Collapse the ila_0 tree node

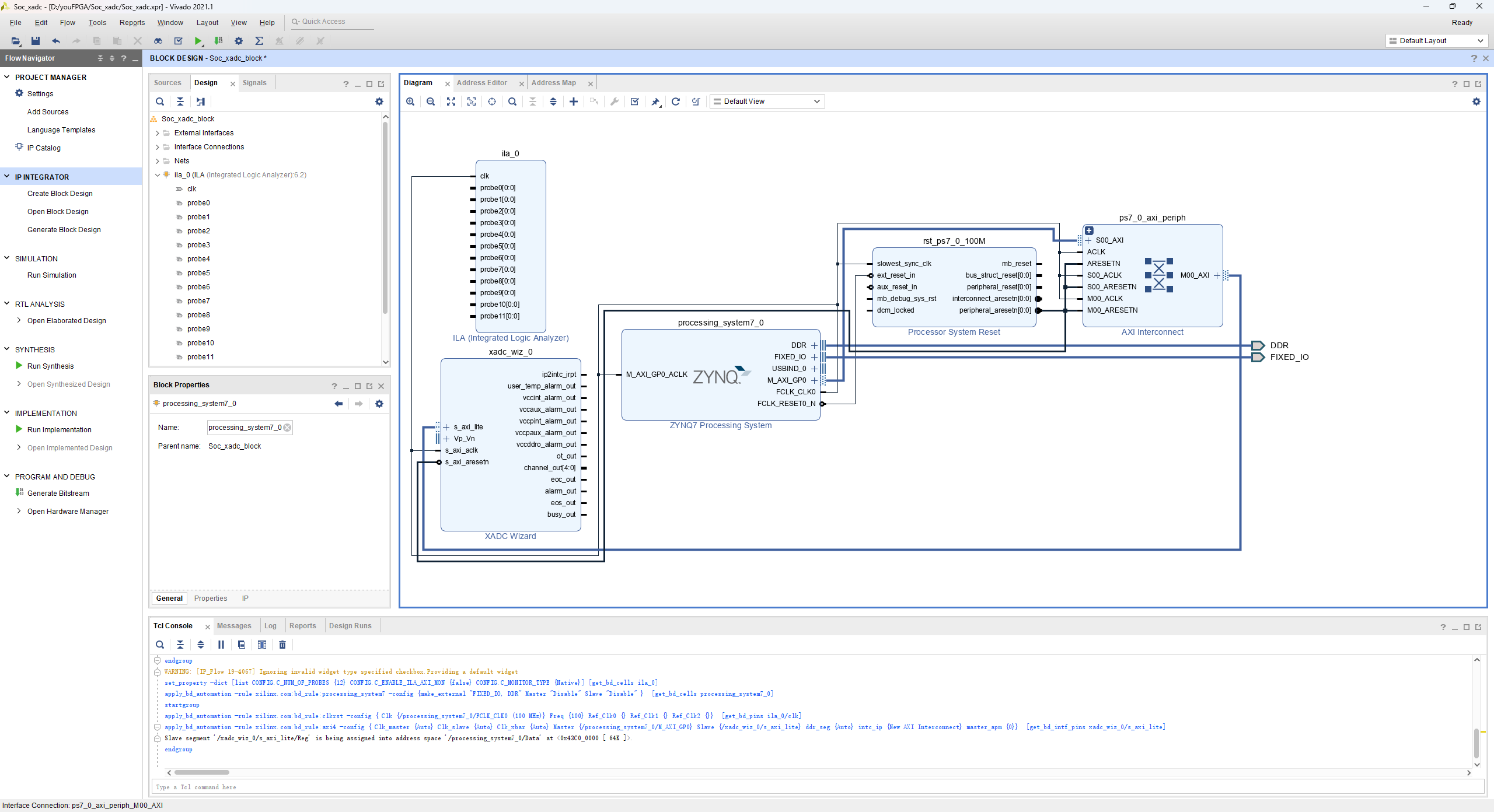tap(158, 175)
